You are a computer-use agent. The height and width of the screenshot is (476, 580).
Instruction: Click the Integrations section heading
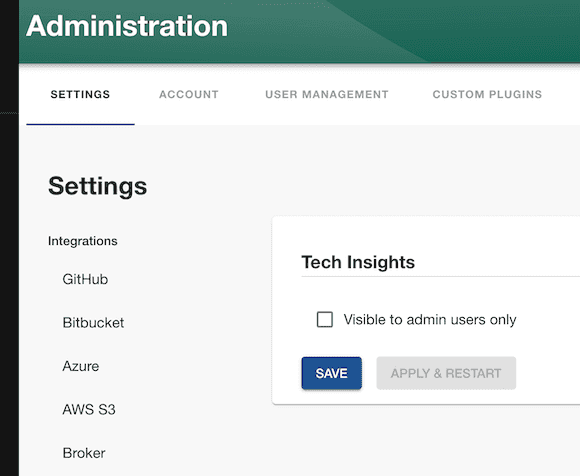pos(82,241)
